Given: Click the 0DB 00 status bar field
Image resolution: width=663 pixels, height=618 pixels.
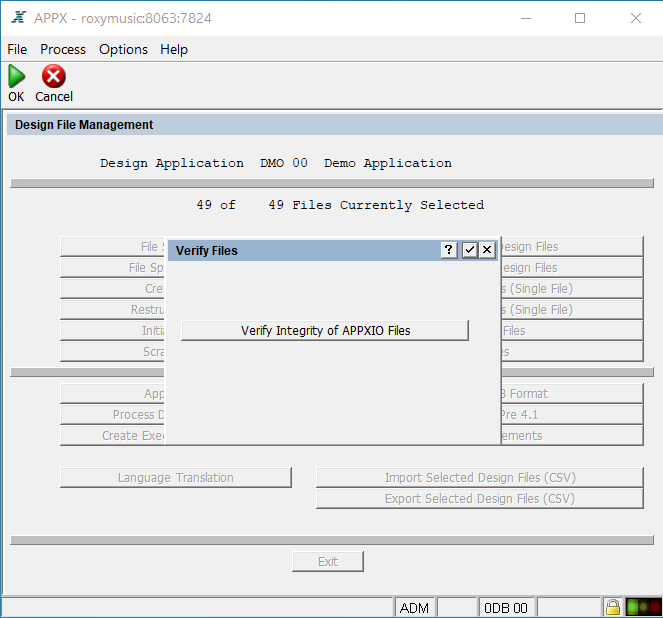Looking at the screenshot, I should 507,607.
